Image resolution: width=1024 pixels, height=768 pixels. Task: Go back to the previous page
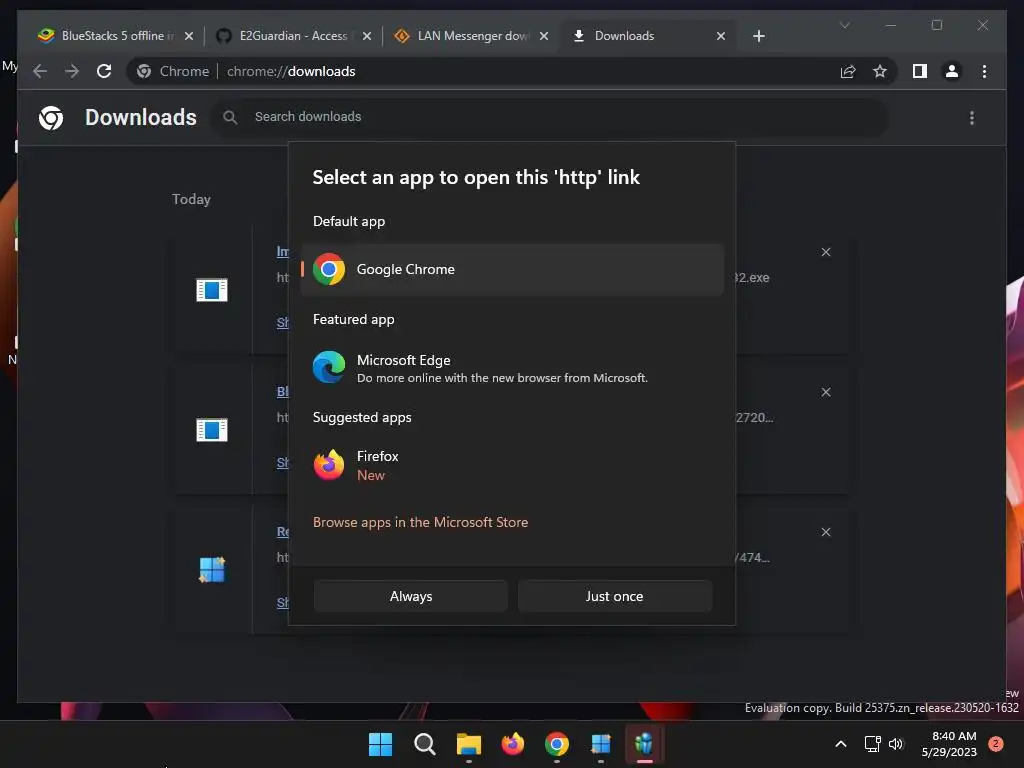(40, 71)
